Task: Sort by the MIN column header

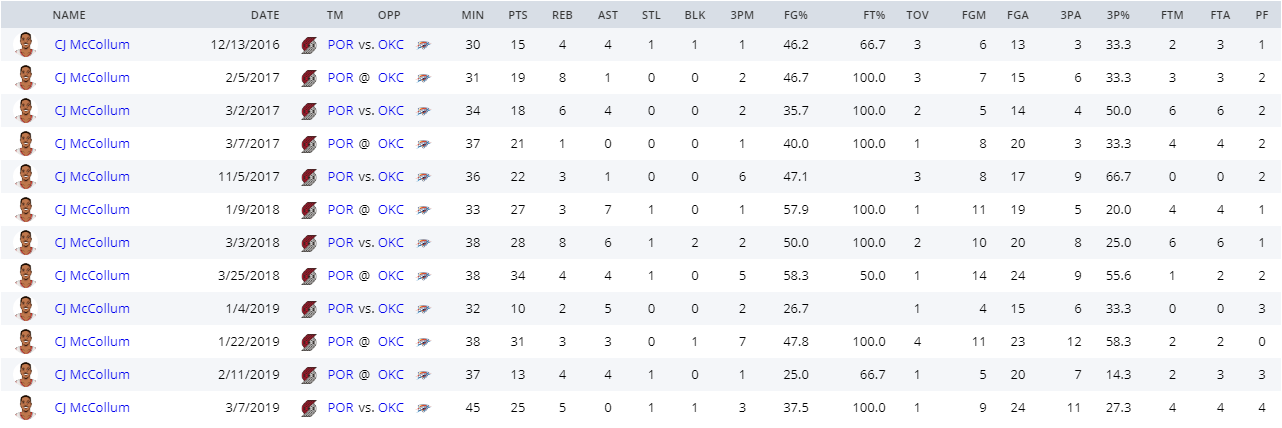Action: [x=472, y=16]
